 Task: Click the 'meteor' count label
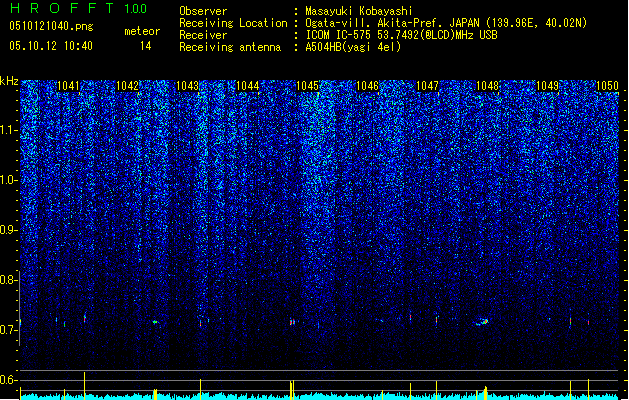tap(142, 31)
